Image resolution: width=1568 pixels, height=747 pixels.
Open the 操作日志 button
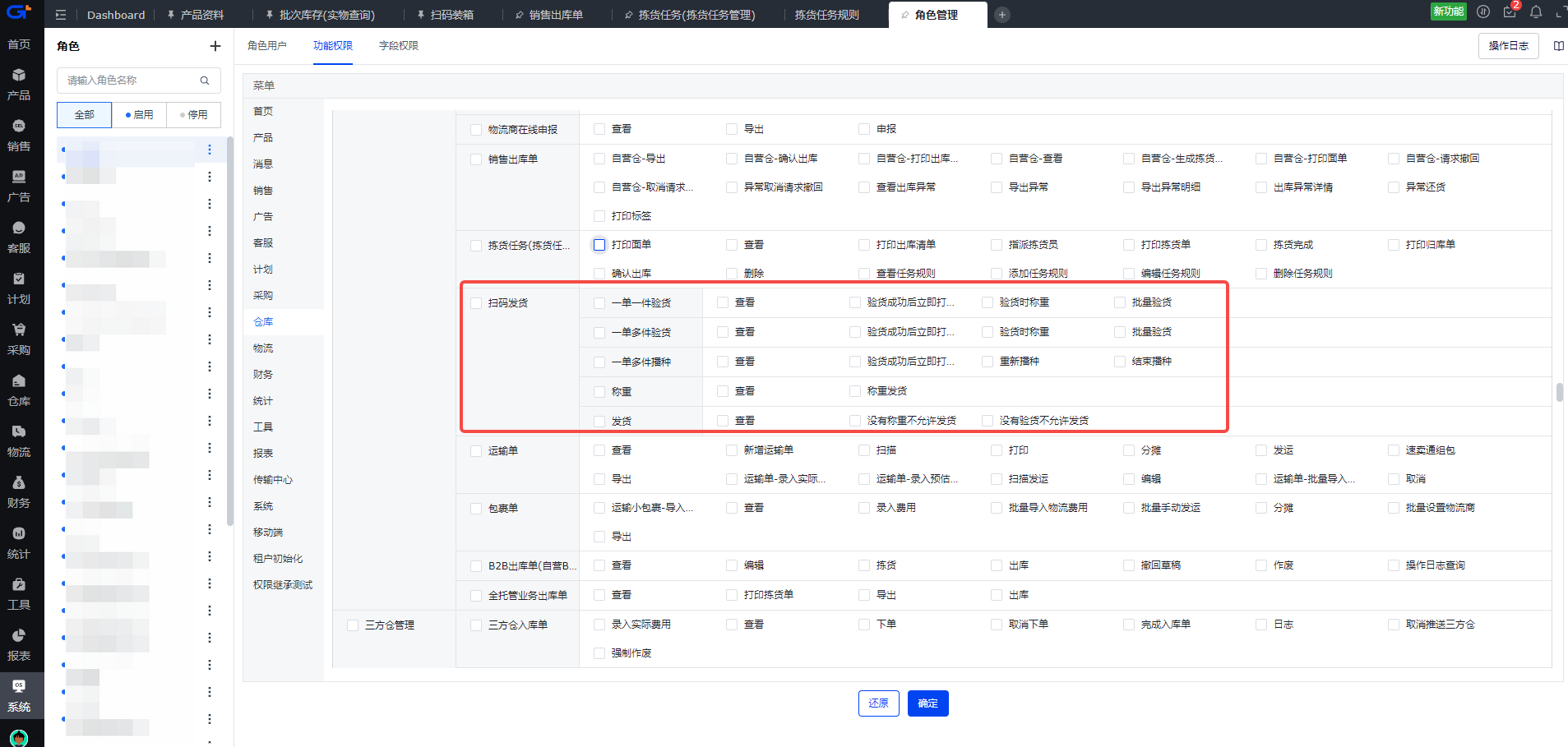pyautogui.click(x=1509, y=46)
